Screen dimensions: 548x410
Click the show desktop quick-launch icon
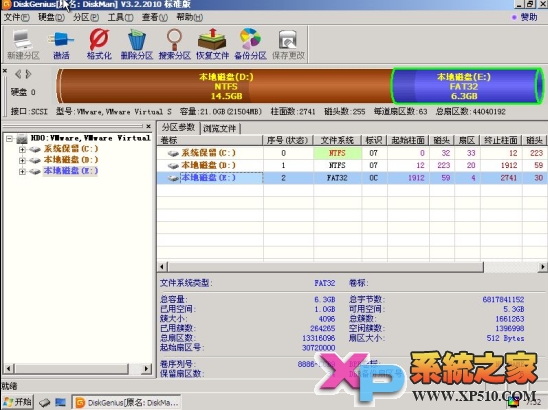[60, 403]
